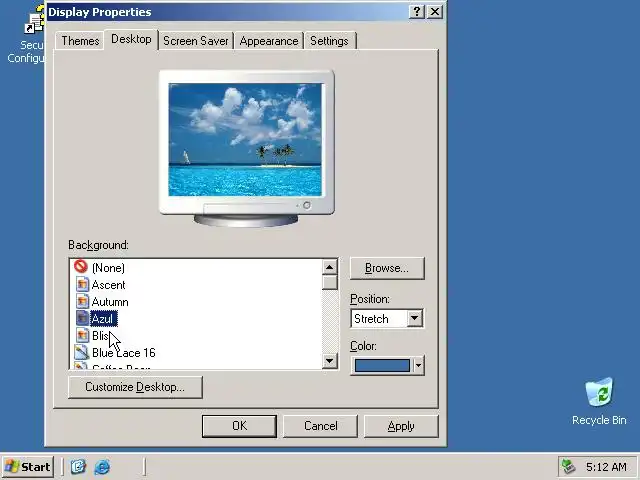The image size is (640, 480).
Task: Click the network tray icon near clock
Action: [568, 467]
